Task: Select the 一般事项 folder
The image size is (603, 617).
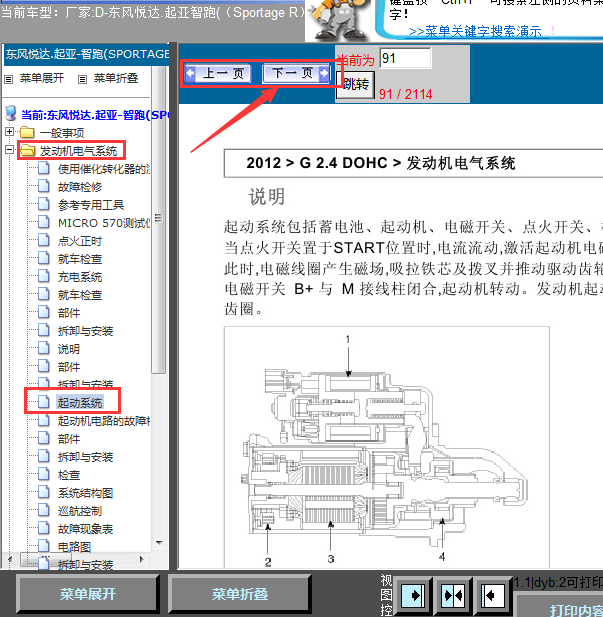Action: [62, 133]
